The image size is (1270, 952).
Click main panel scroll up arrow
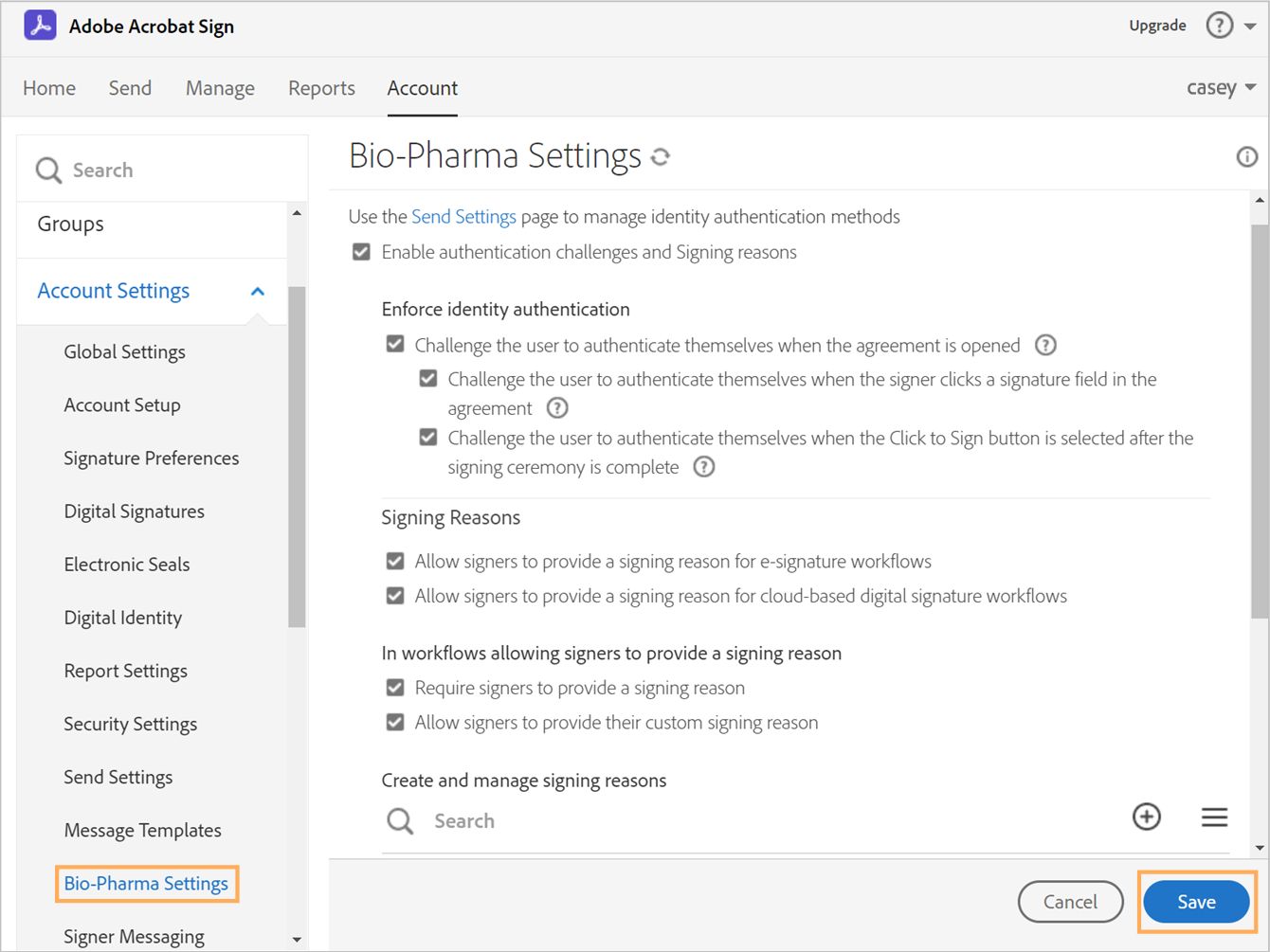click(1260, 200)
